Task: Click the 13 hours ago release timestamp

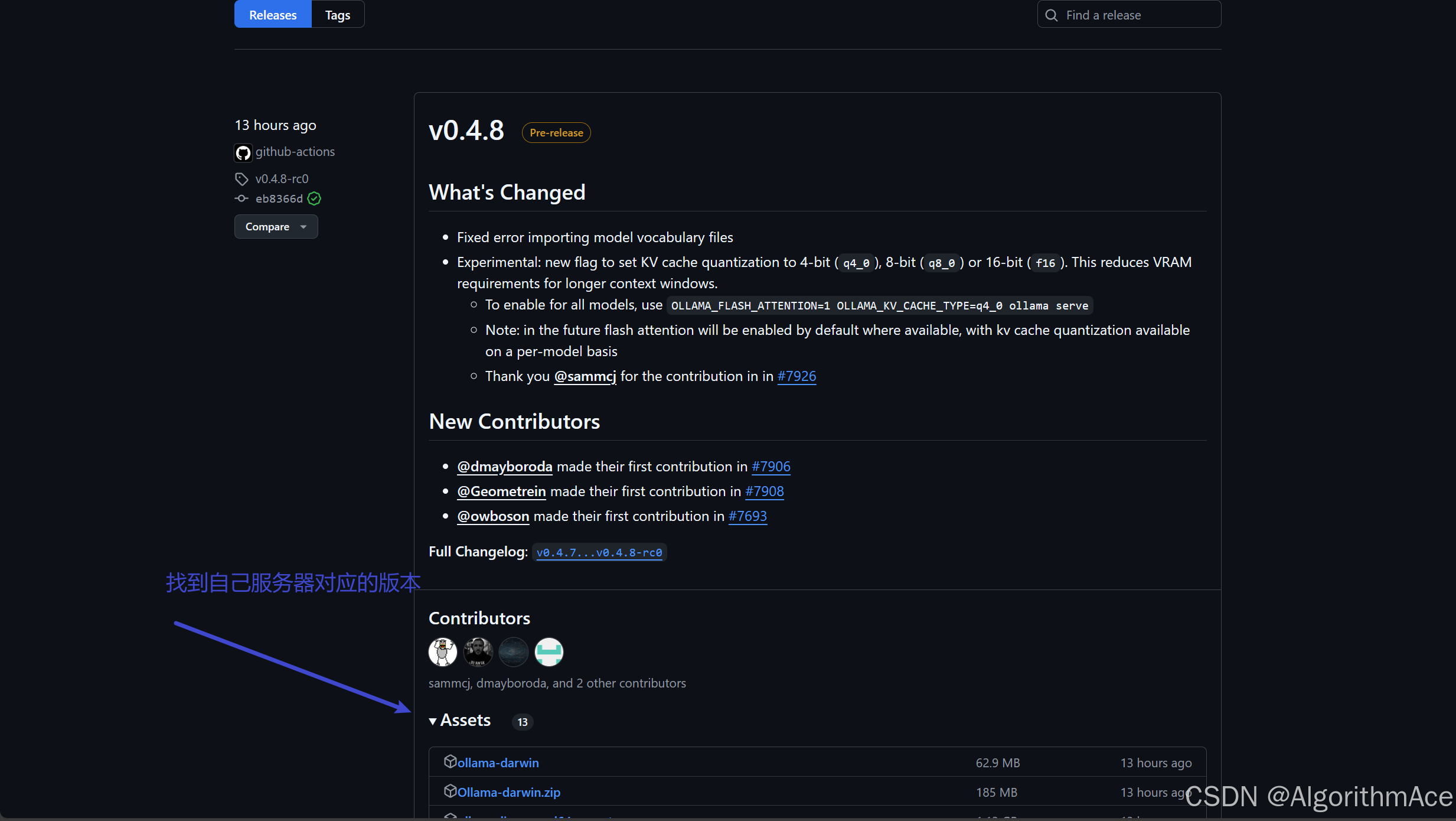Action: pos(276,125)
